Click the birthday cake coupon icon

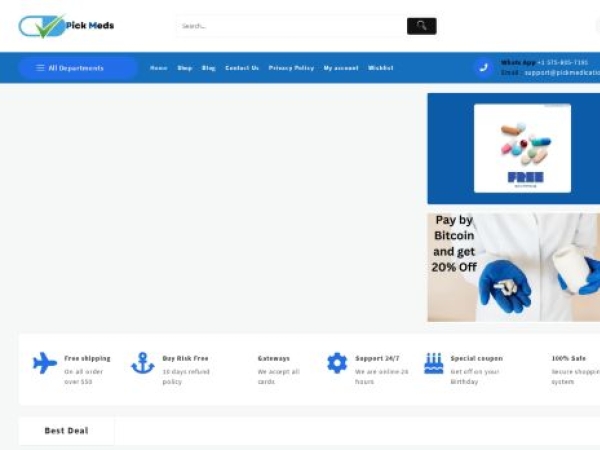tap(434, 363)
